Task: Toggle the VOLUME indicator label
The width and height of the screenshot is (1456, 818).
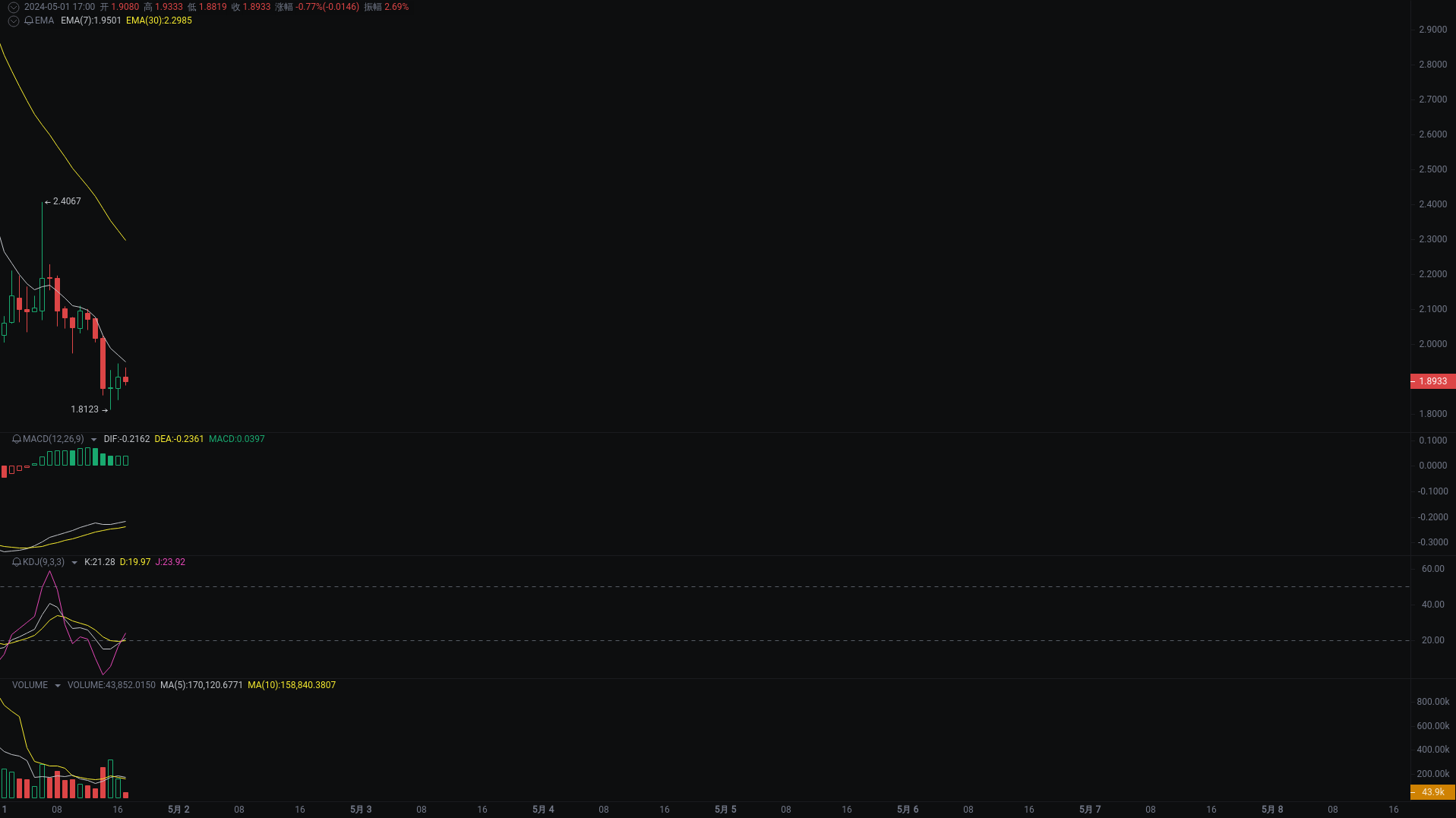Action: tap(29, 684)
